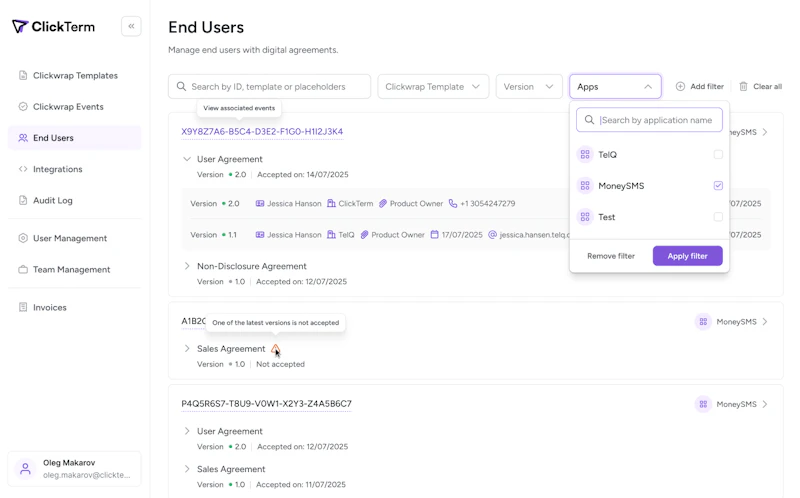Viewport: 800px width, 498px height.
Task: Open User Management section
Action: click(x=74, y=238)
